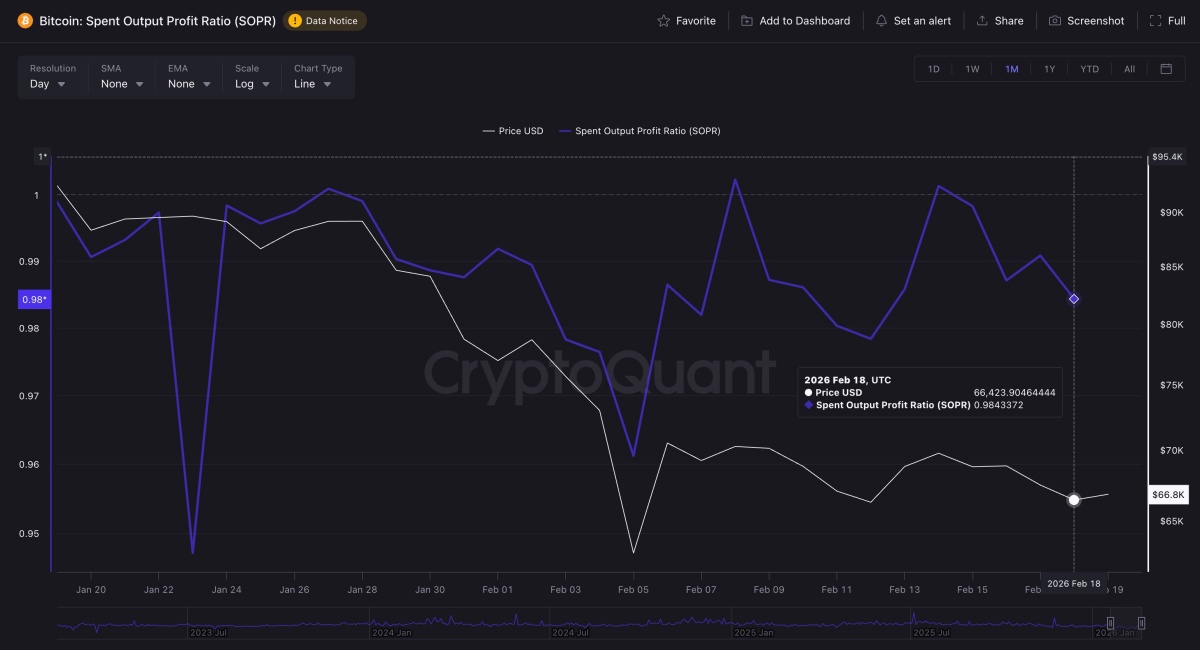Open the Resolution Day dropdown
1200x650 pixels.
48,84
